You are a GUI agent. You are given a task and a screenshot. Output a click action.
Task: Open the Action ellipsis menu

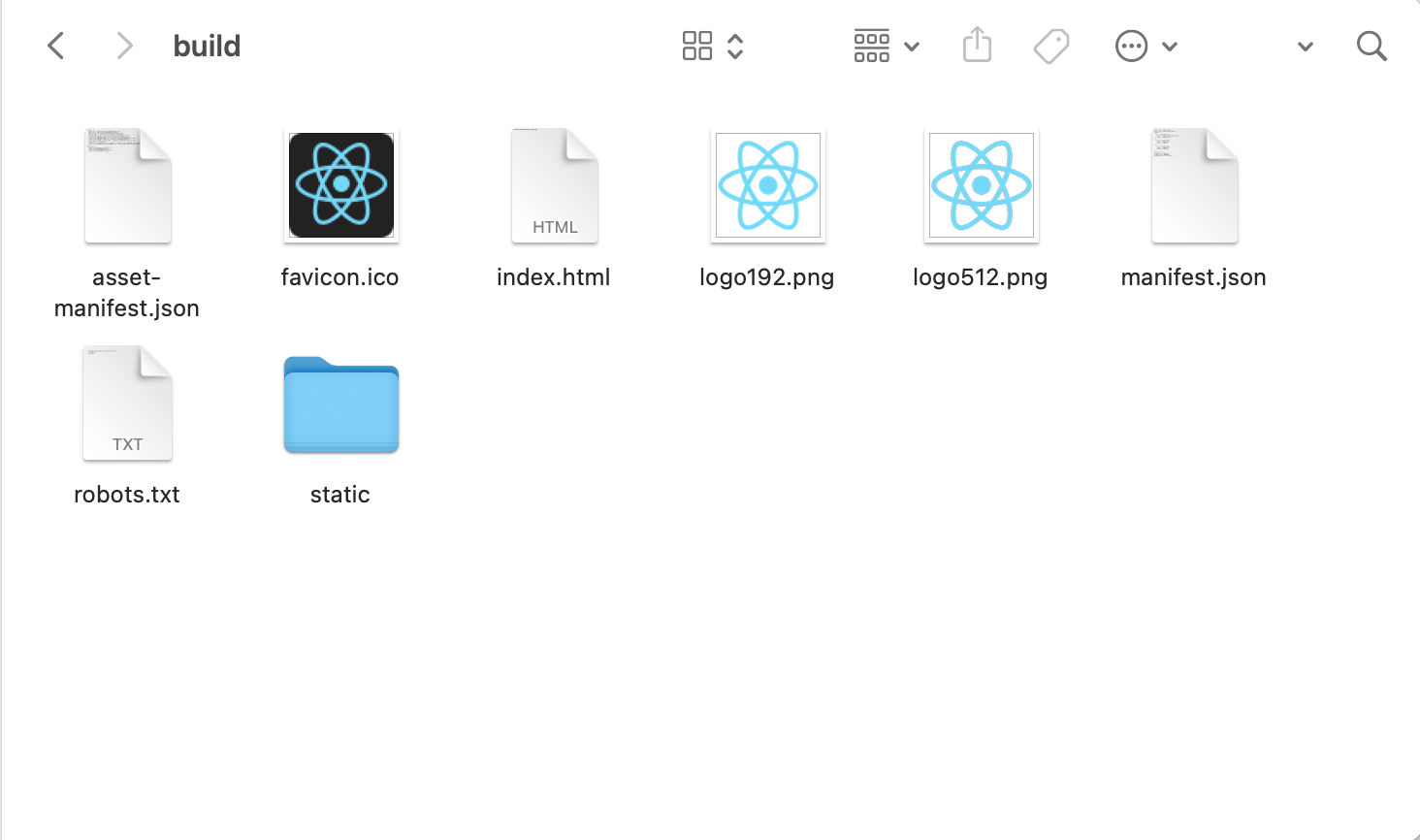[x=1132, y=46]
